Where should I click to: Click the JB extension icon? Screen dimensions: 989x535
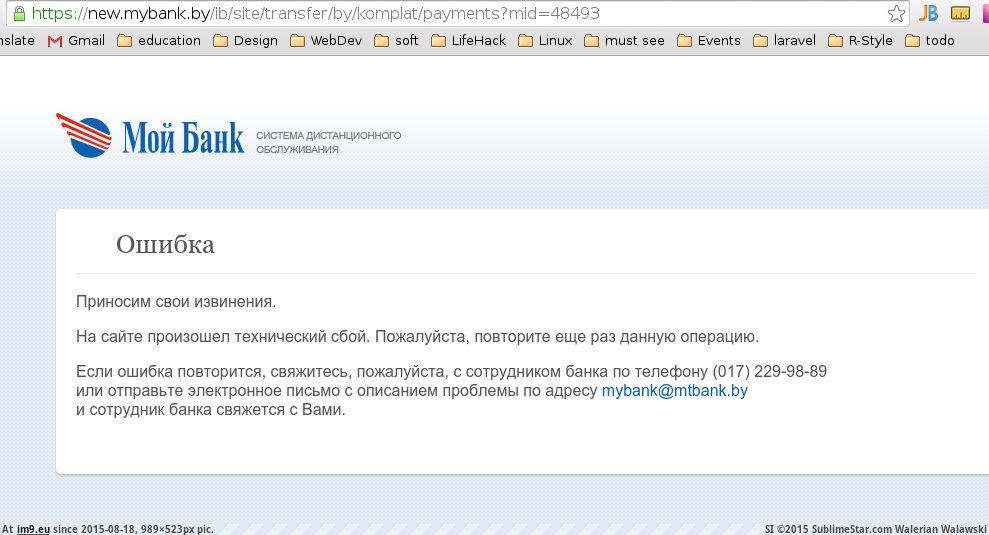click(x=929, y=14)
